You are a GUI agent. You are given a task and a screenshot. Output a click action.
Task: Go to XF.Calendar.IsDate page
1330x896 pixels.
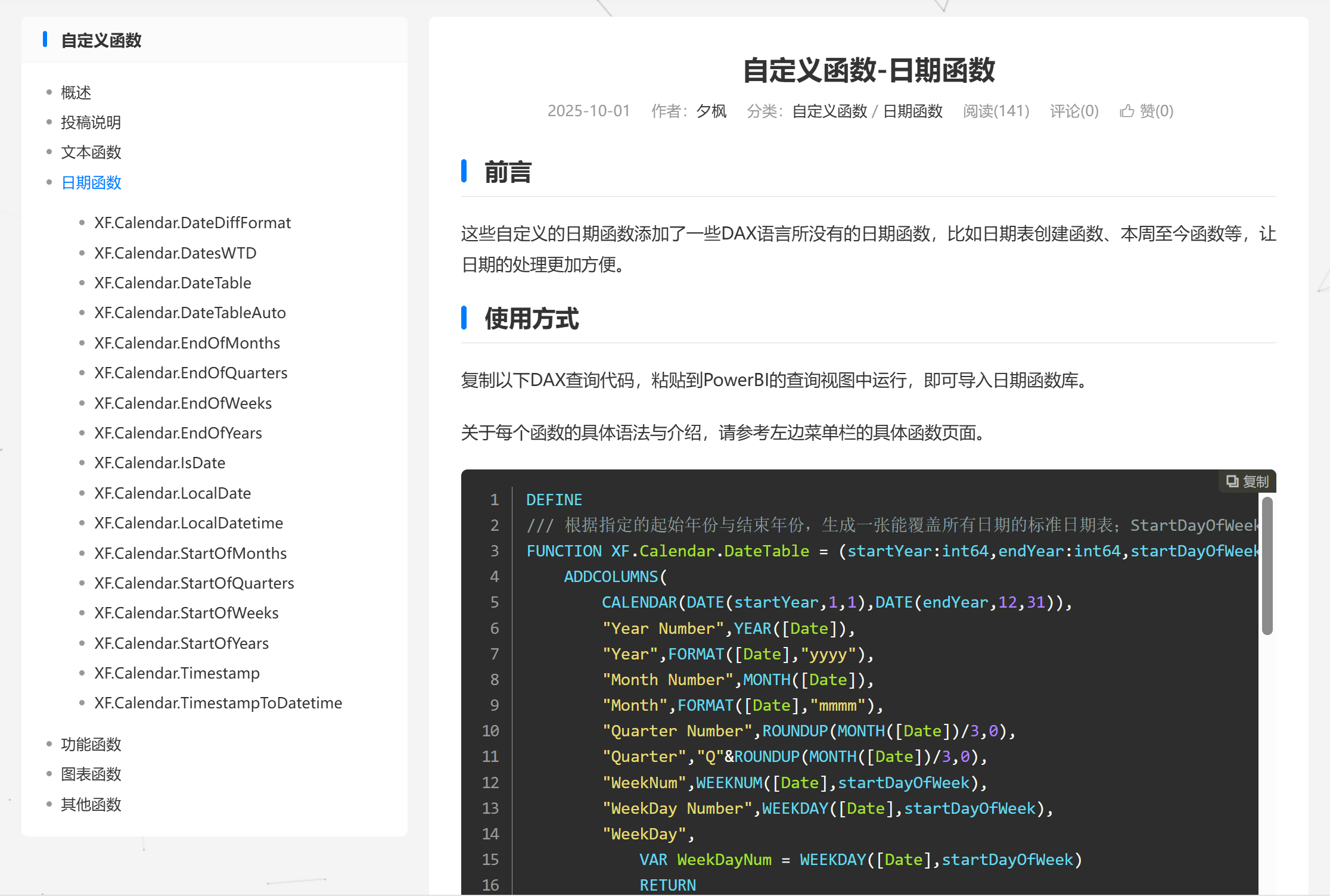point(160,463)
